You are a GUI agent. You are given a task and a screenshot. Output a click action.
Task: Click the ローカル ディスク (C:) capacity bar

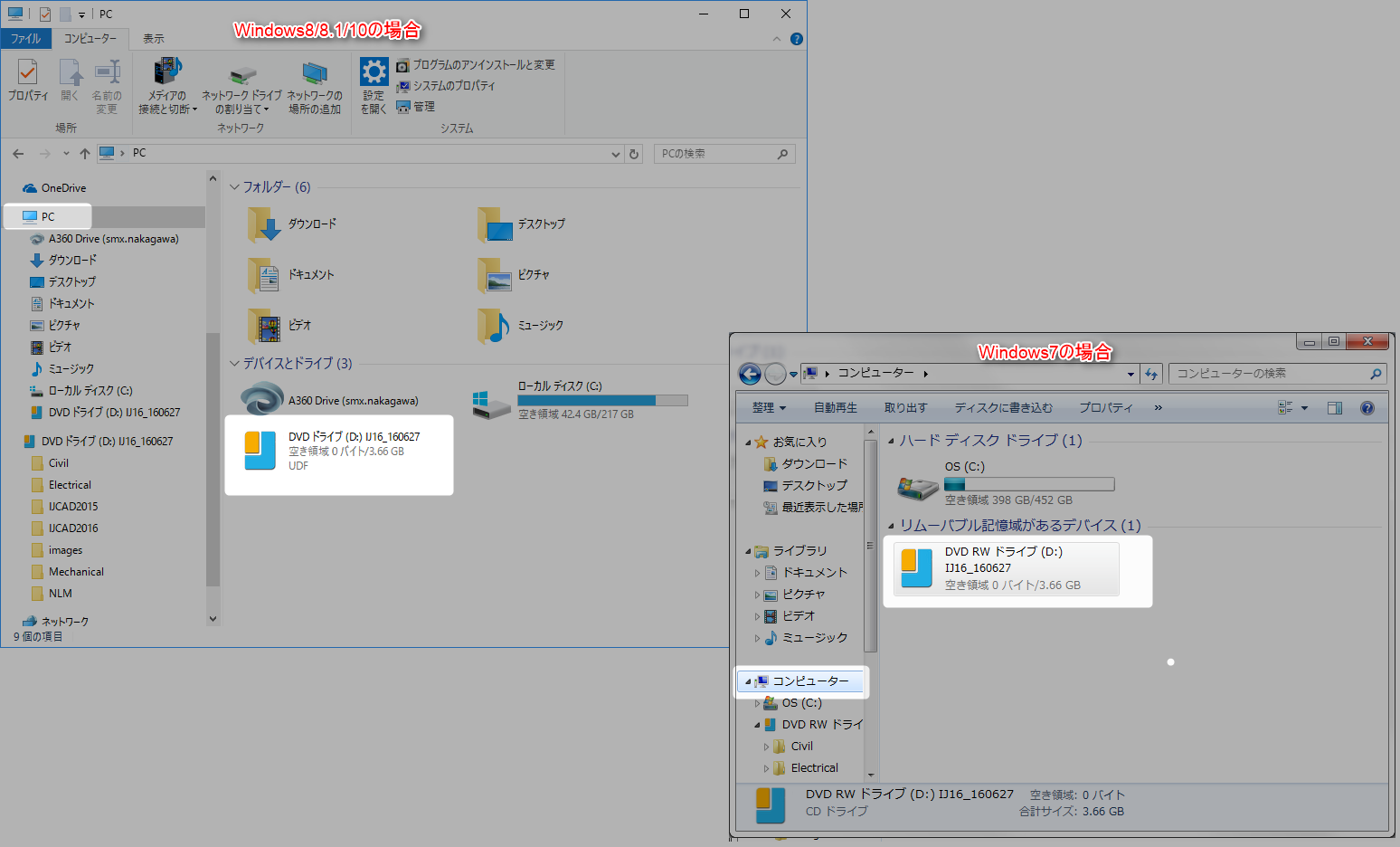tap(602, 400)
